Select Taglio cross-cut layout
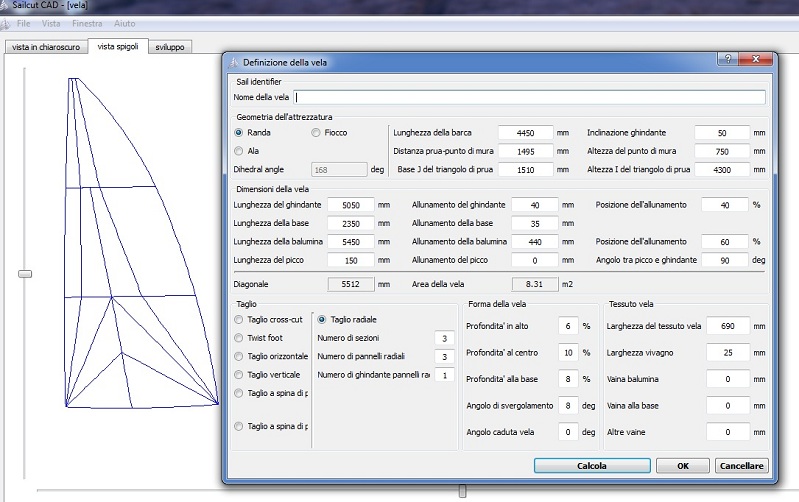 pyautogui.click(x=238, y=320)
